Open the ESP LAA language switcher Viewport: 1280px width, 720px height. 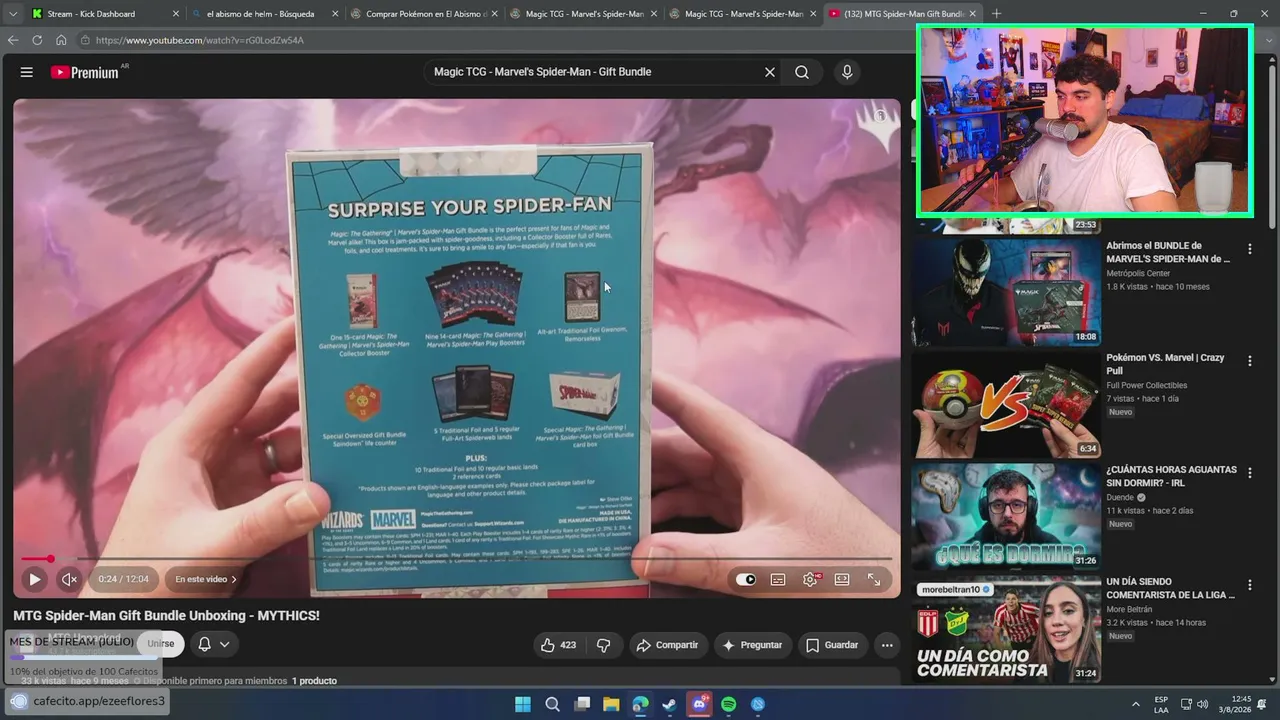1161,704
